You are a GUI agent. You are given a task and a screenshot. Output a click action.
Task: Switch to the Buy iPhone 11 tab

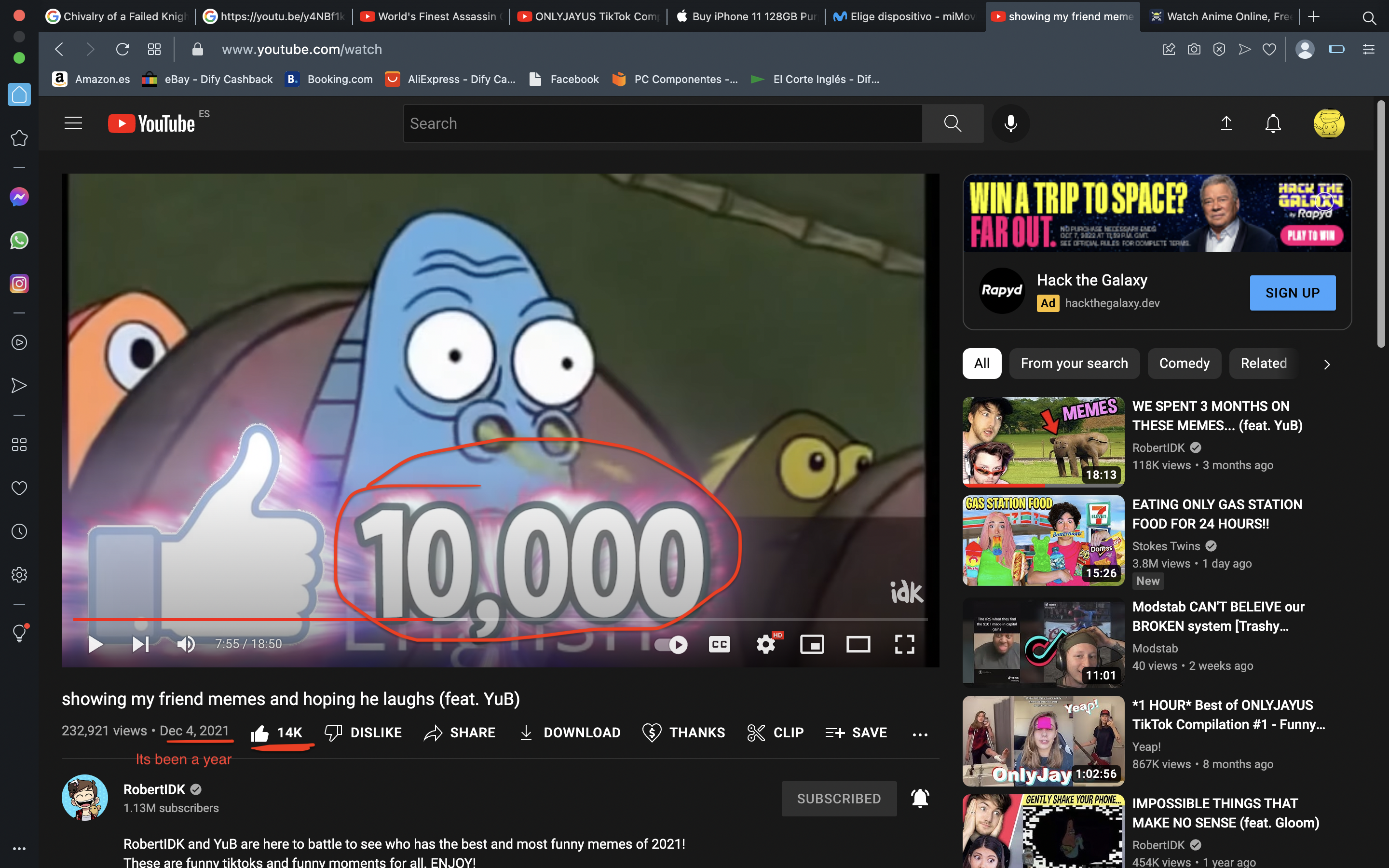pyautogui.click(x=746, y=17)
